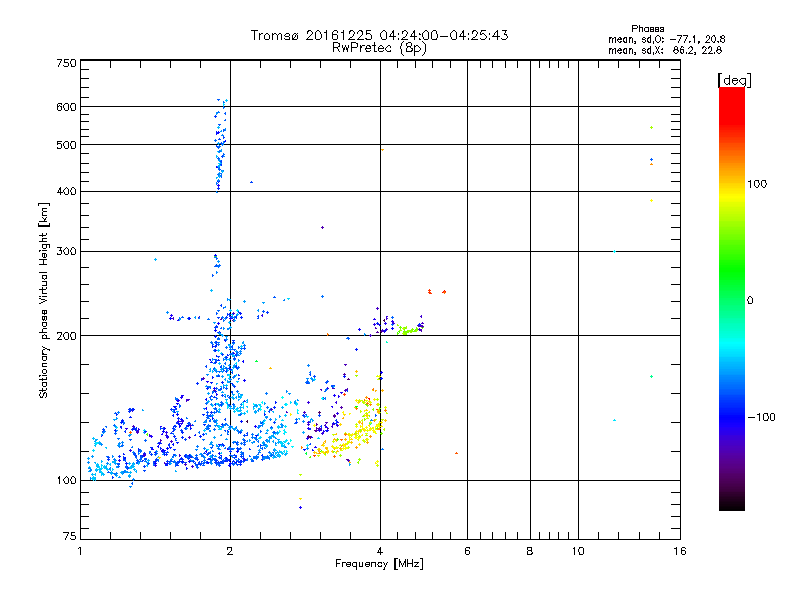The image size is (800, 600).
Task: Click the "[deg]" colorbar unit label
Action: 734,80
